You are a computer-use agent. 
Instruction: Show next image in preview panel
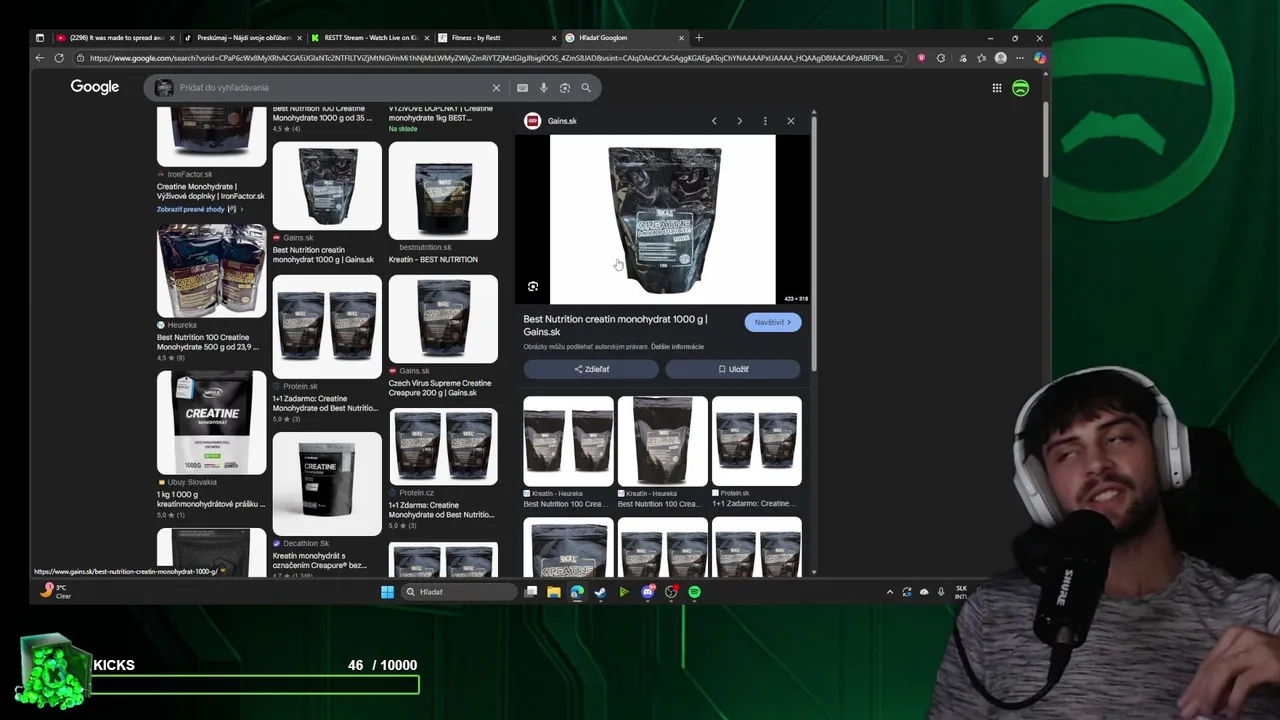point(739,121)
